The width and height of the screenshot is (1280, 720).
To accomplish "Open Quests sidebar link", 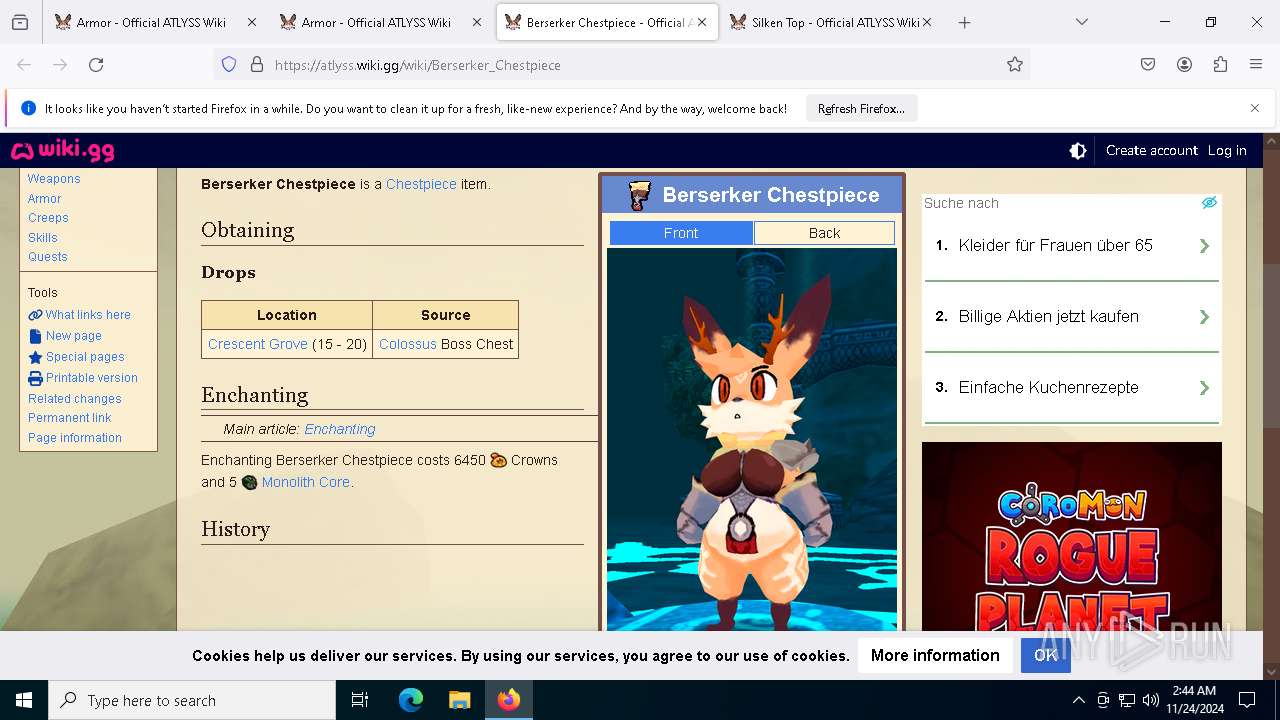I will click(x=48, y=257).
